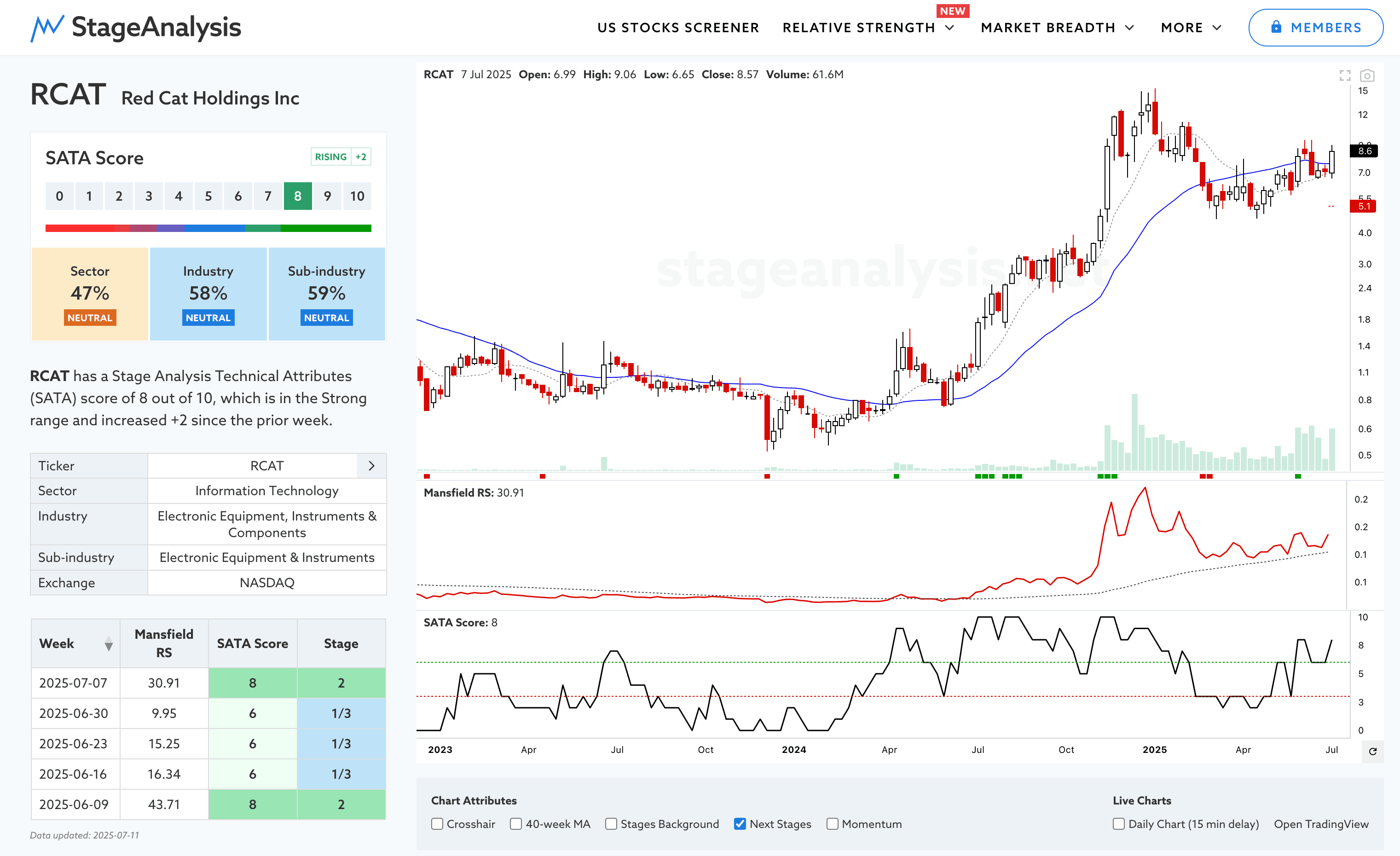This screenshot has height=856, width=1400.
Task: Click the Sub-industry 59% Neutral card
Action: (x=327, y=294)
